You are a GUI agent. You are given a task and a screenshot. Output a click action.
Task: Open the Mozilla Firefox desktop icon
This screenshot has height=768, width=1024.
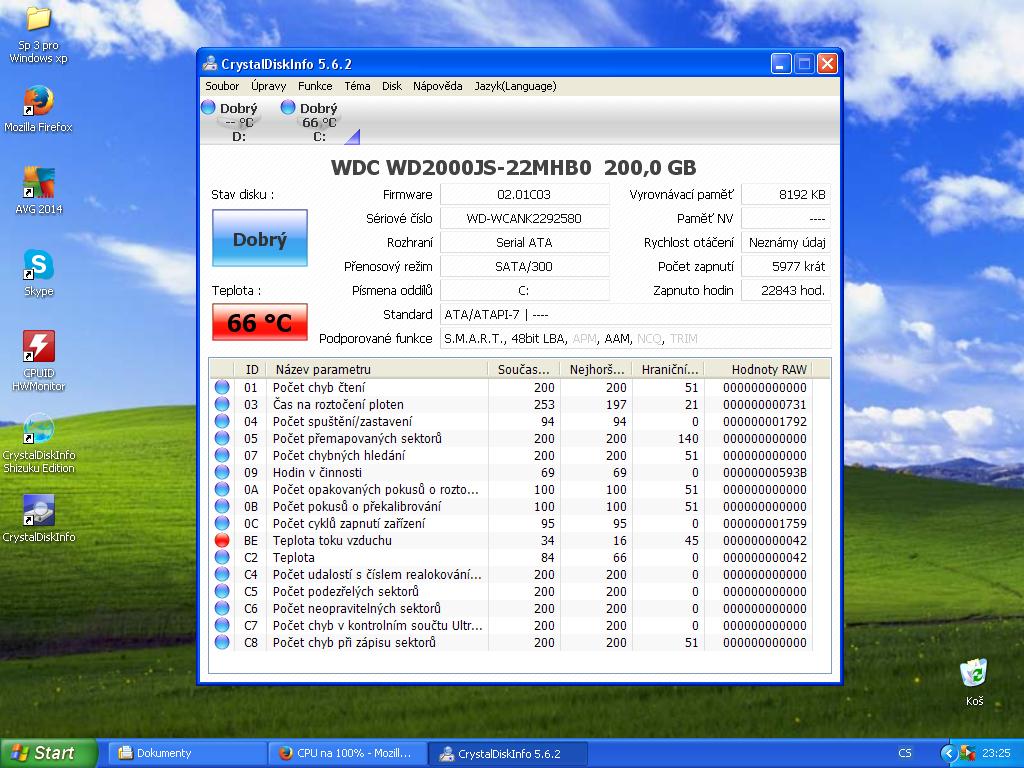(x=38, y=102)
